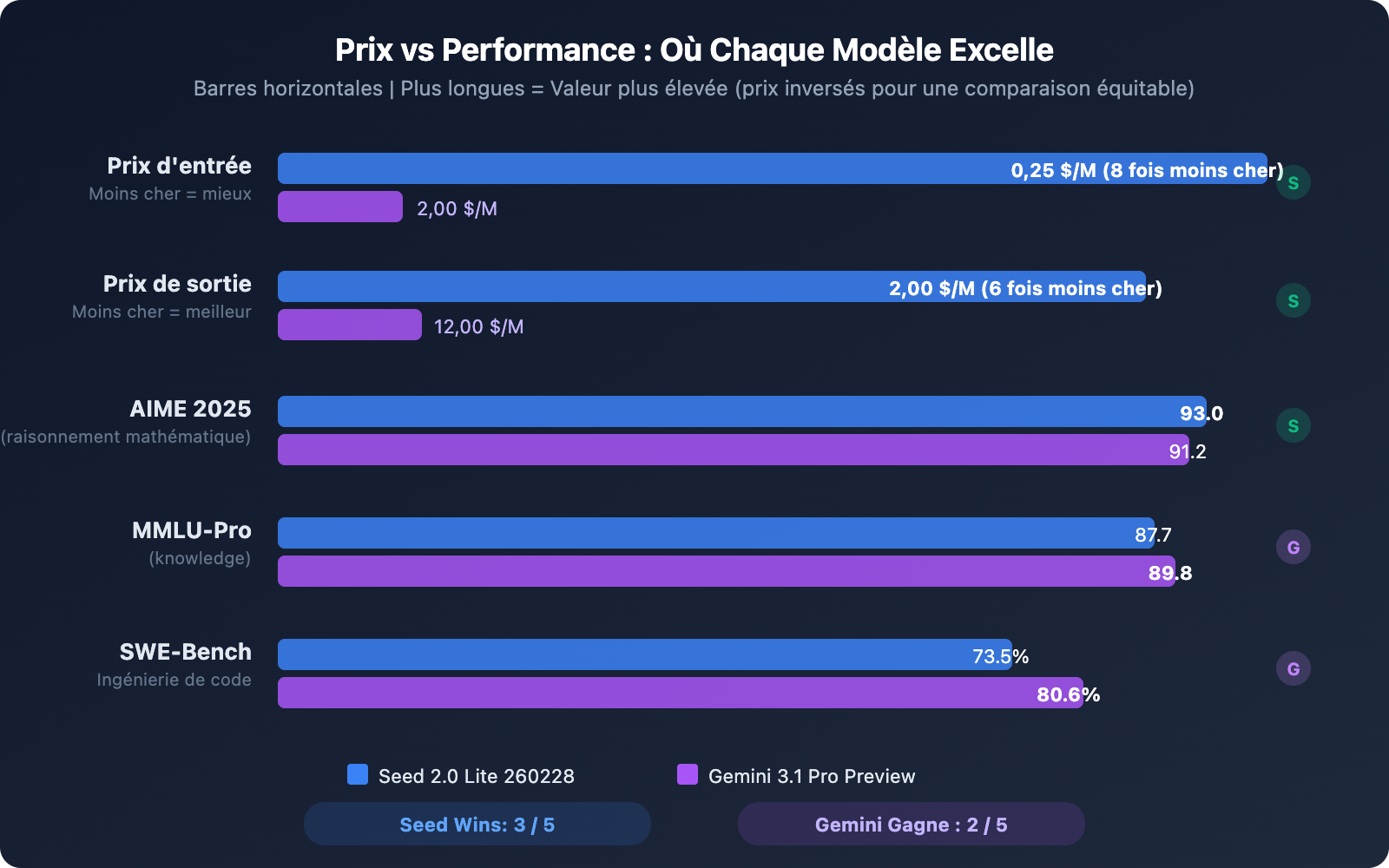Viewport: 1389px width, 868px height.
Task: Click the G winner badge for MMLU-Pro
Action: click(1293, 547)
